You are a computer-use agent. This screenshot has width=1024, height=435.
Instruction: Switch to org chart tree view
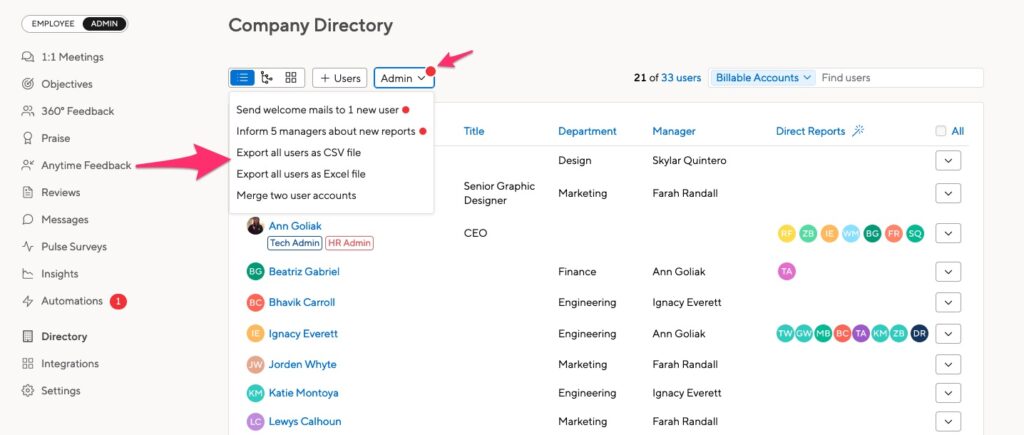pos(266,78)
